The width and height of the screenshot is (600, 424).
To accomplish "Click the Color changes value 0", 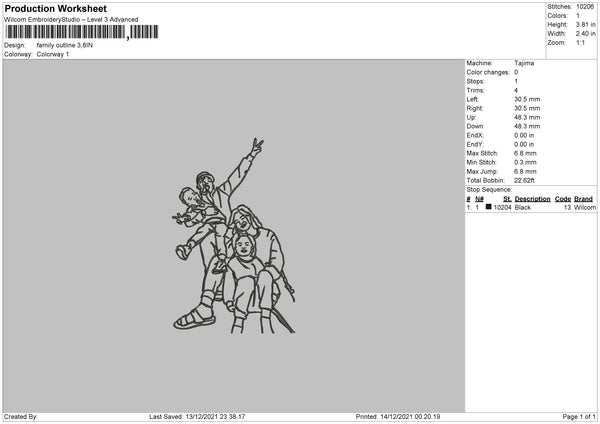I will (516, 72).
